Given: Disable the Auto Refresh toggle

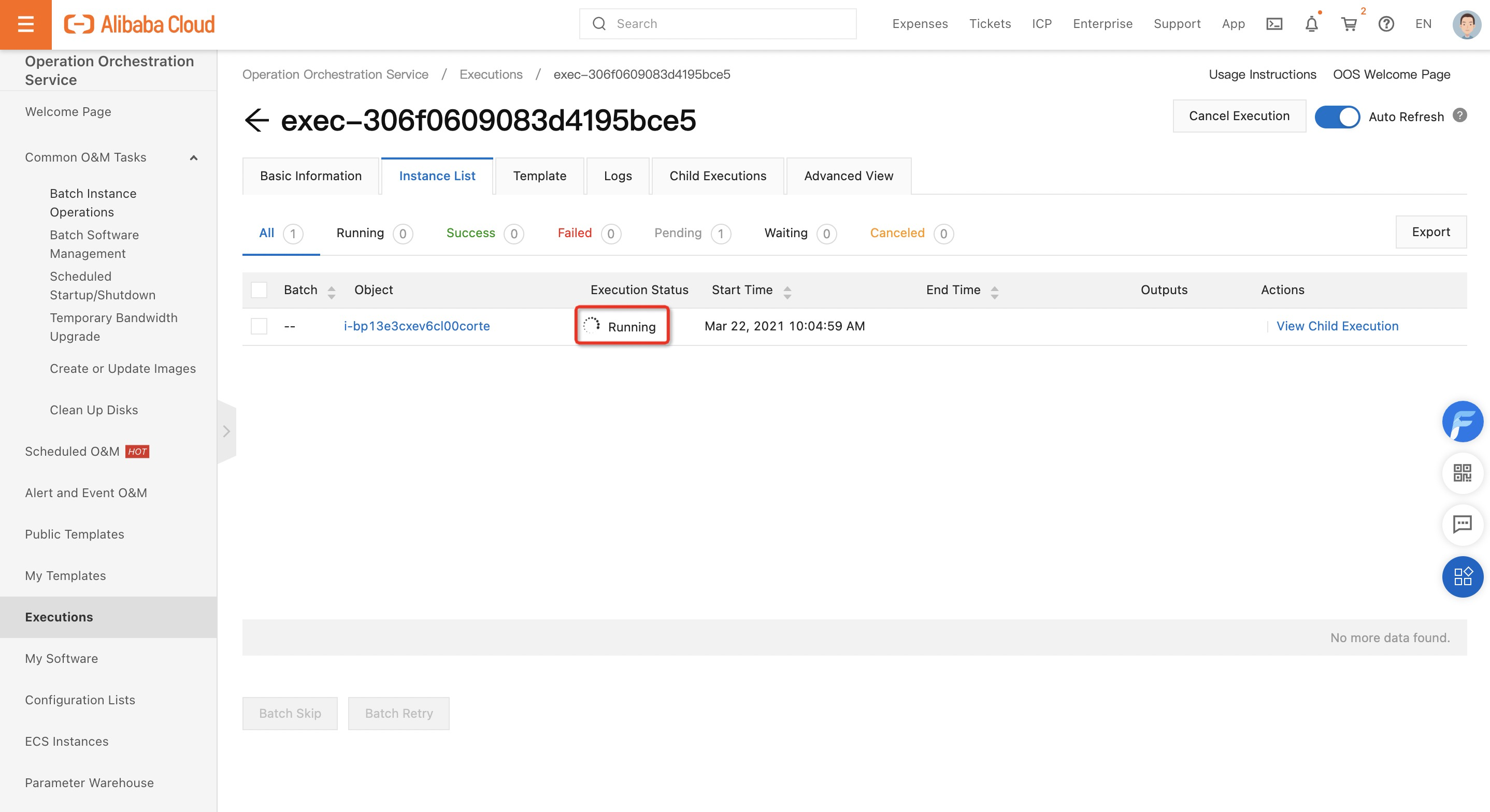Looking at the screenshot, I should pyautogui.click(x=1337, y=117).
